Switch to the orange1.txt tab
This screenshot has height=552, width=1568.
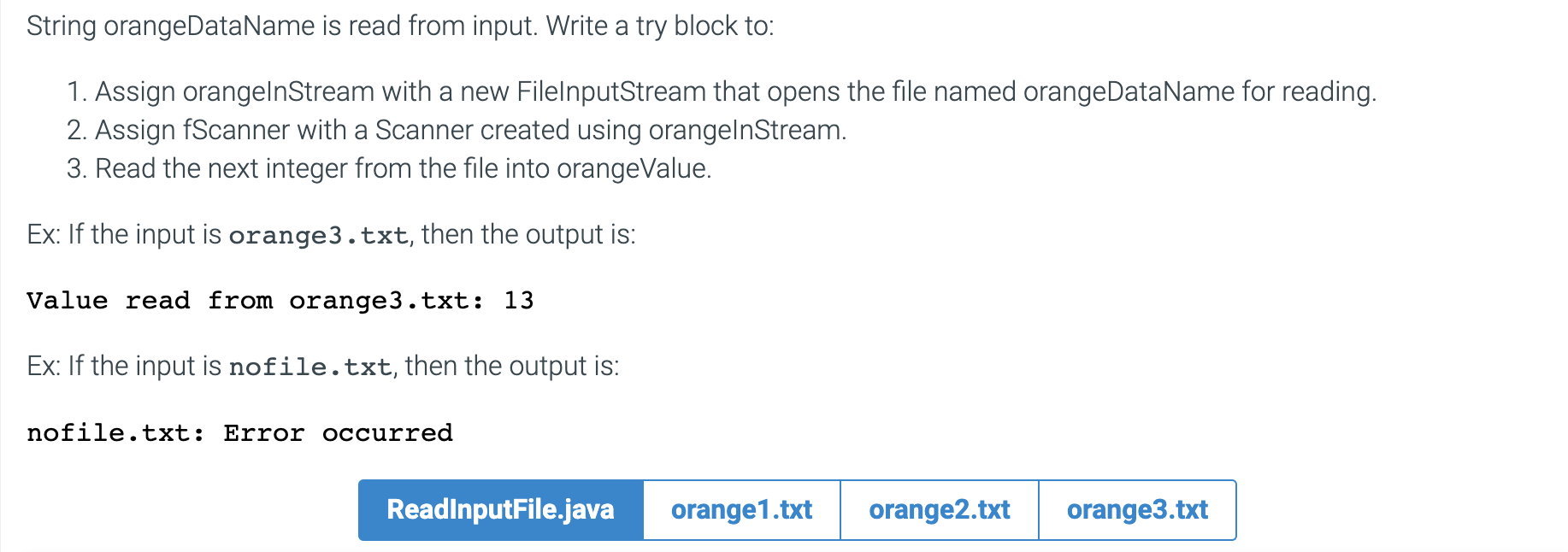point(741,510)
